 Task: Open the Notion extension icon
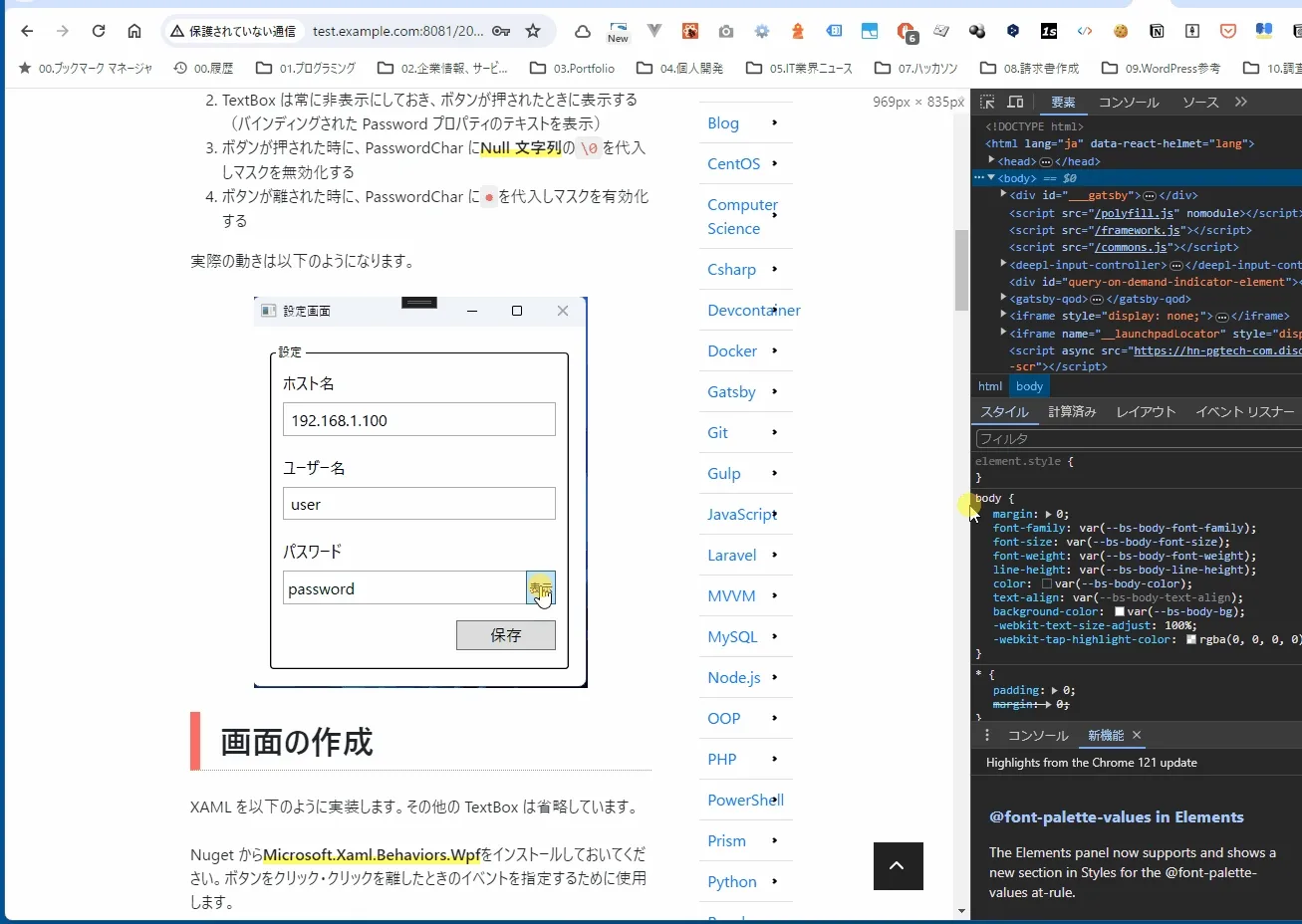pos(1157,31)
